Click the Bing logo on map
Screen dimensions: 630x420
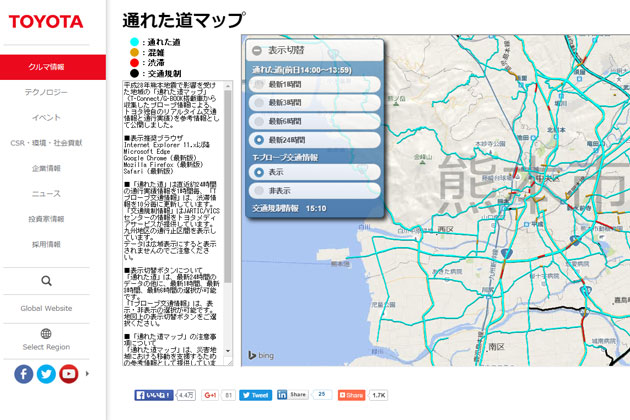[x=262, y=355]
